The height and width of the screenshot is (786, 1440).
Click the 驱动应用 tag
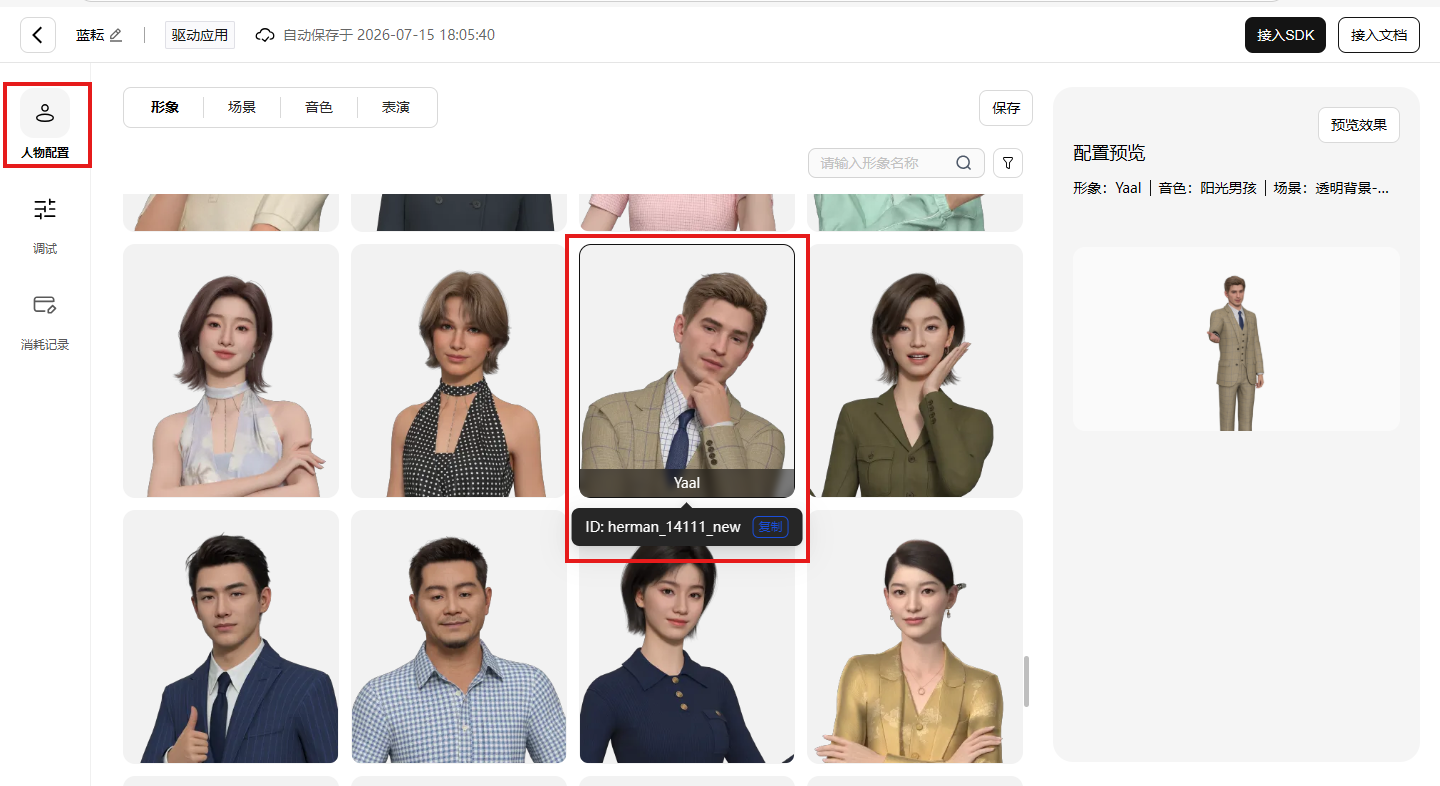coord(200,35)
